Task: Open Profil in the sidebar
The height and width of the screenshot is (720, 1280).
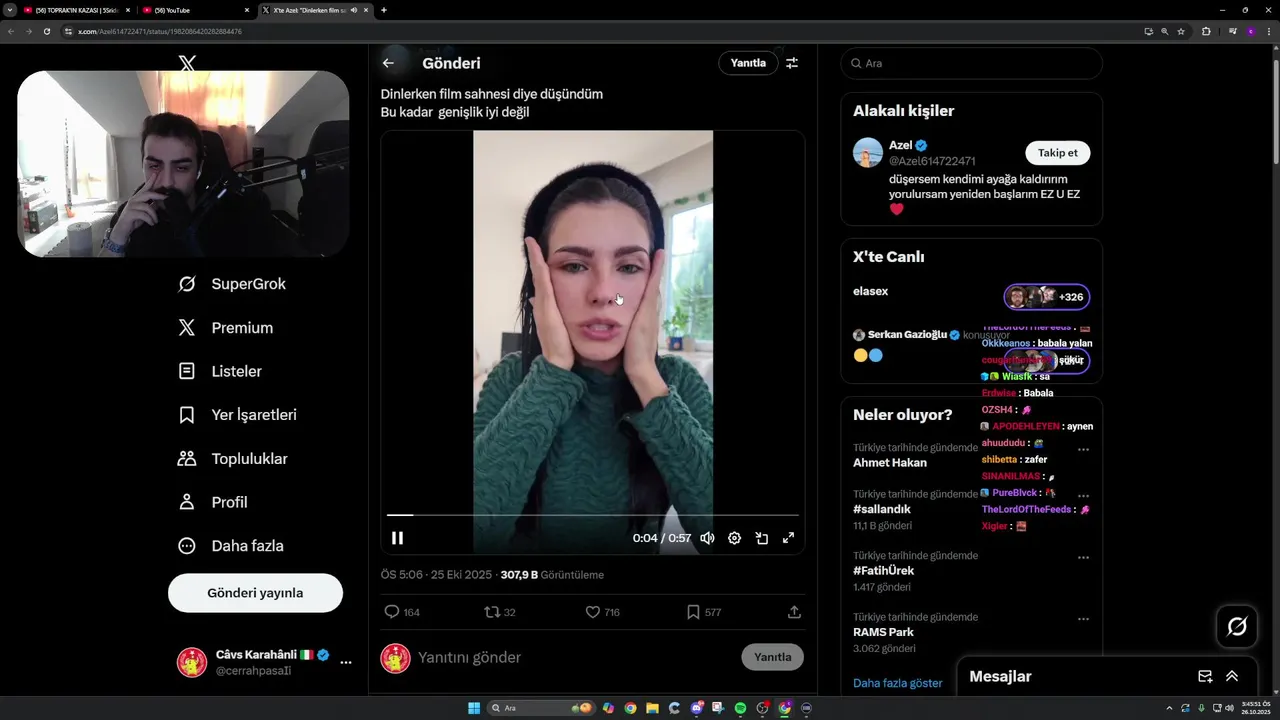Action: coord(212,502)
